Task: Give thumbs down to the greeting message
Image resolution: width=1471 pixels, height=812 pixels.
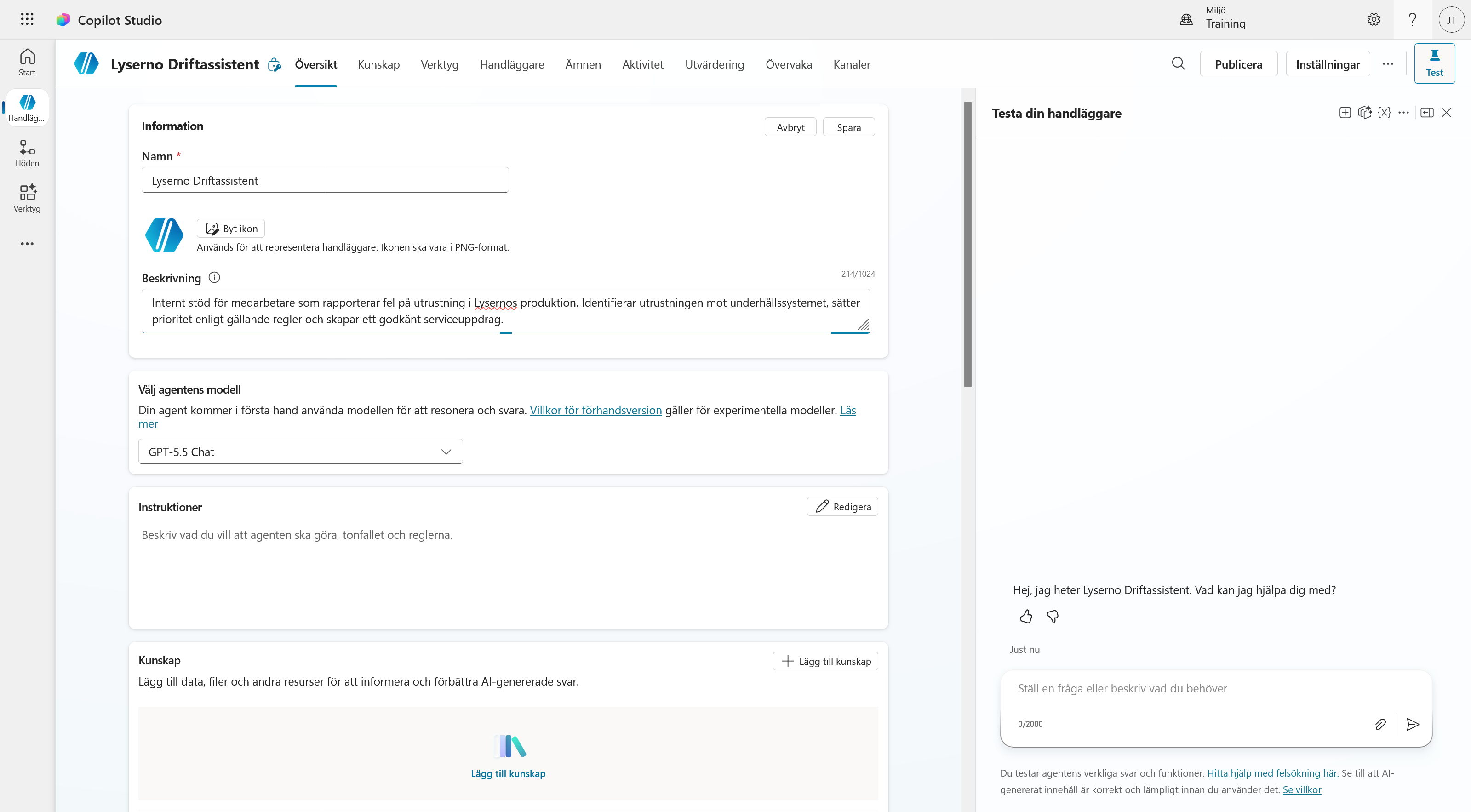Action: [x=1053, y=617]
